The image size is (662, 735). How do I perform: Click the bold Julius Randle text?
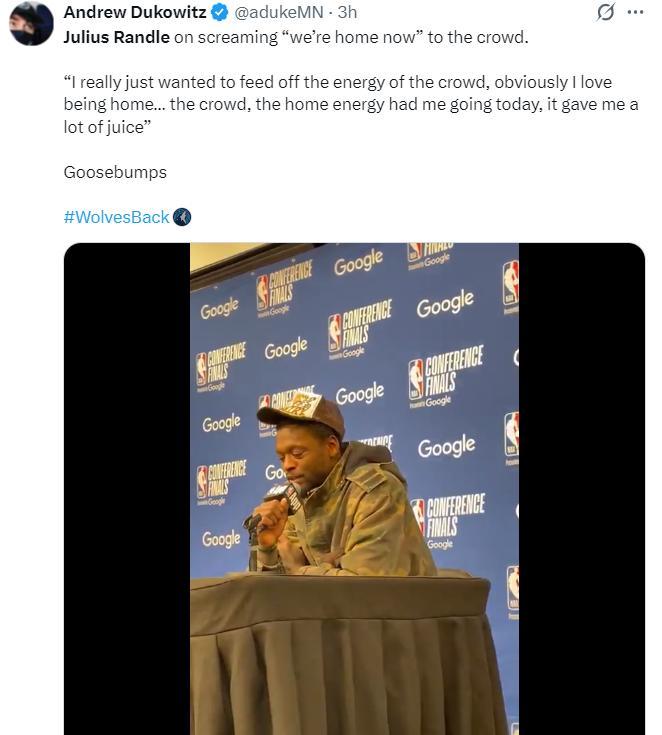(x=116, y=37)
